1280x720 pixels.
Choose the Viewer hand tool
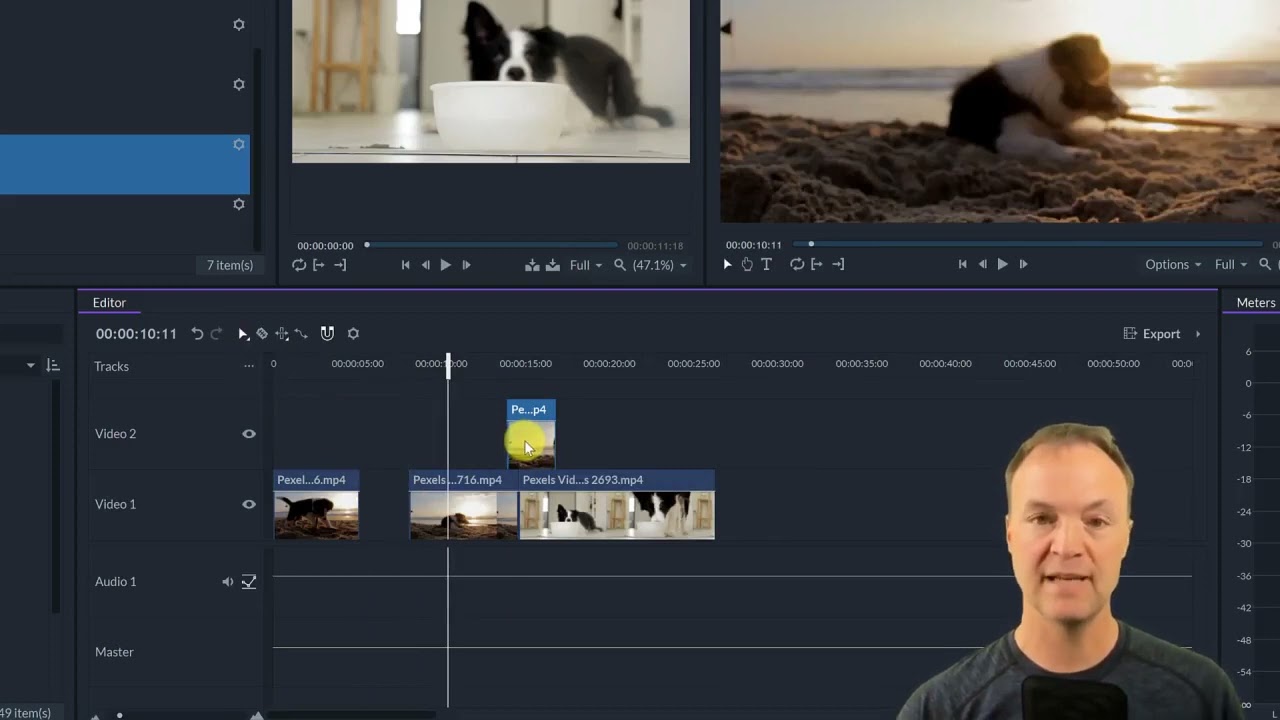(x=747, y=264)
